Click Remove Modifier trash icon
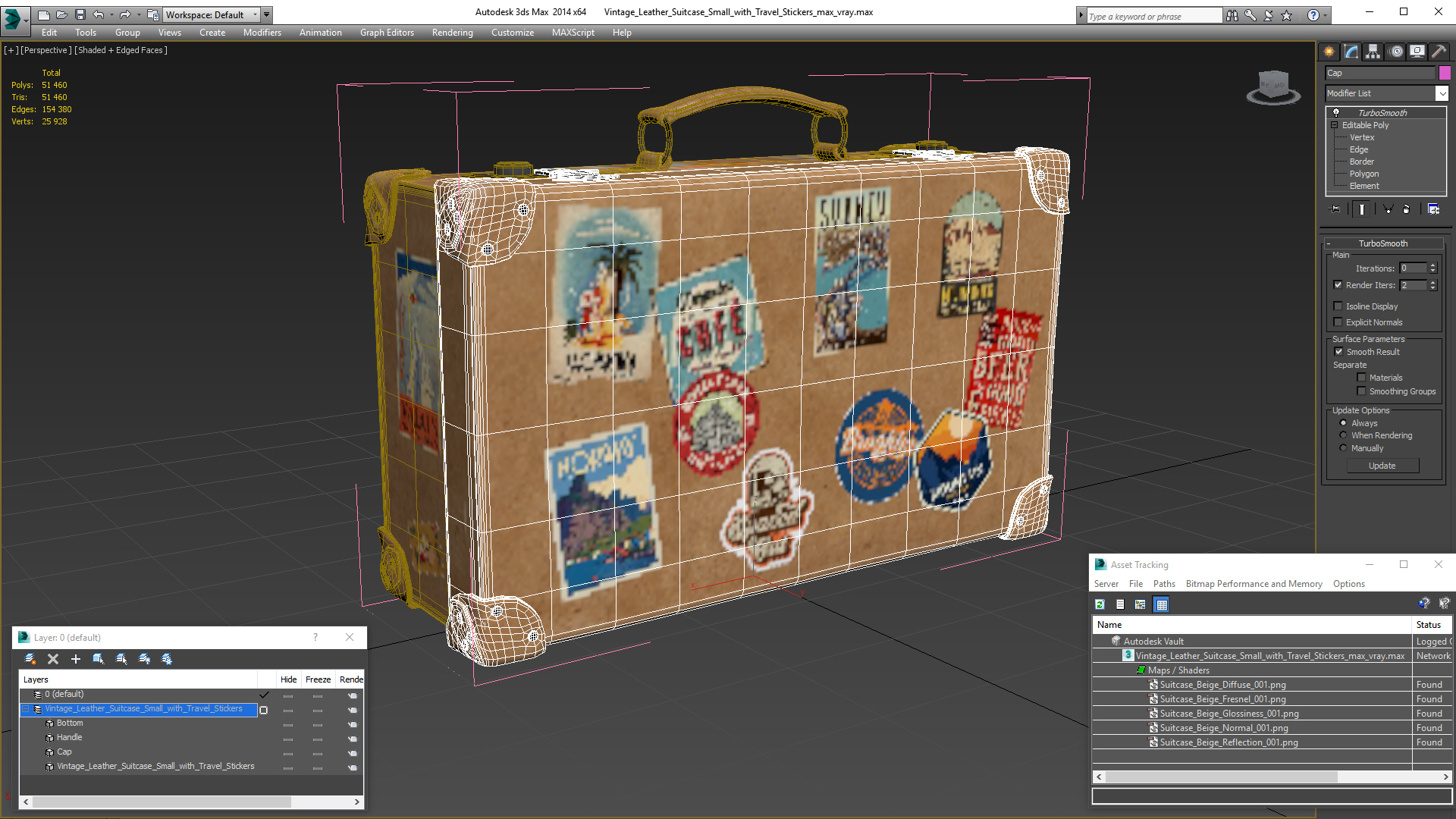Image resolution: width=1456 pixels, height=819 pixels. tap(1407, 209)
